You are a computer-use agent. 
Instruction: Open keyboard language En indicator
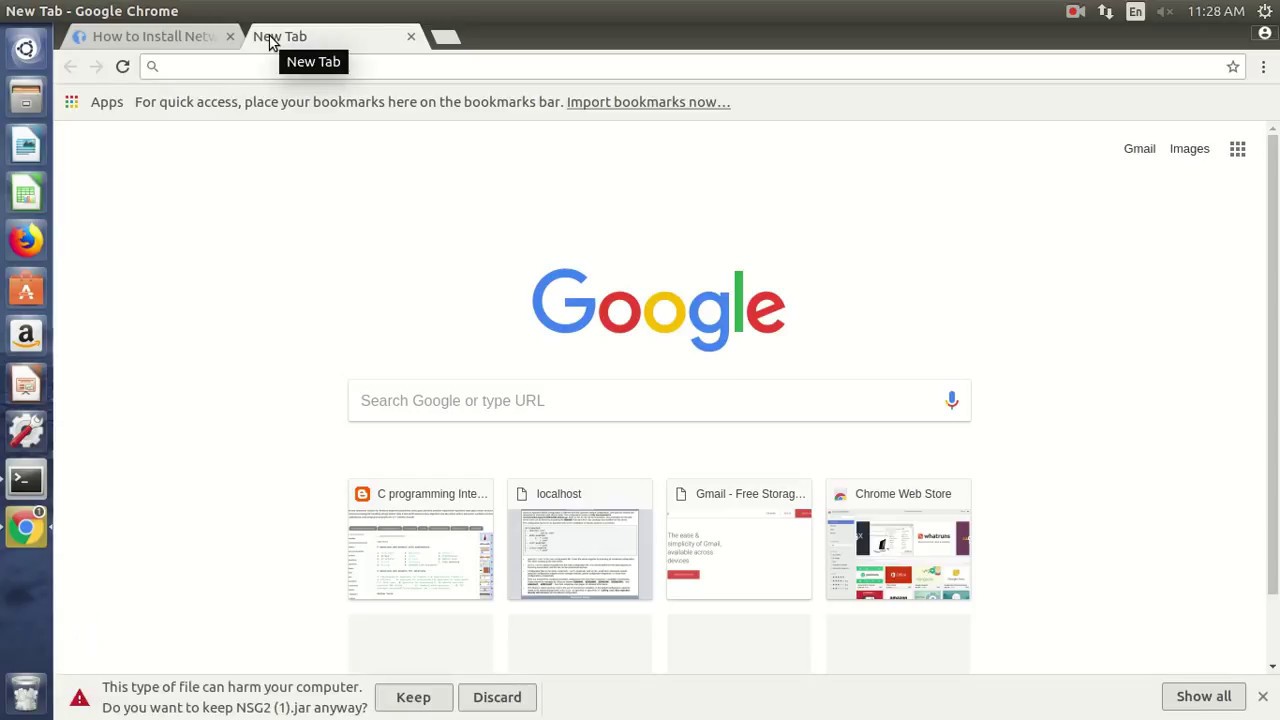1135,11
